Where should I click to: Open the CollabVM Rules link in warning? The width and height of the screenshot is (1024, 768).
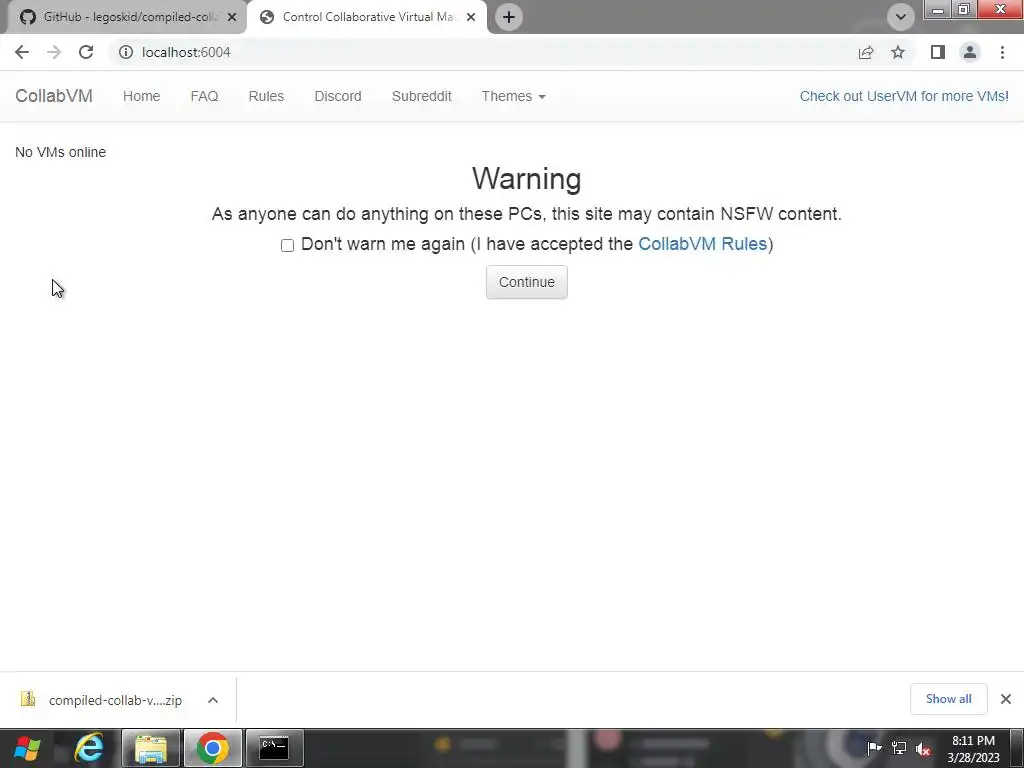tap(702, 244)
